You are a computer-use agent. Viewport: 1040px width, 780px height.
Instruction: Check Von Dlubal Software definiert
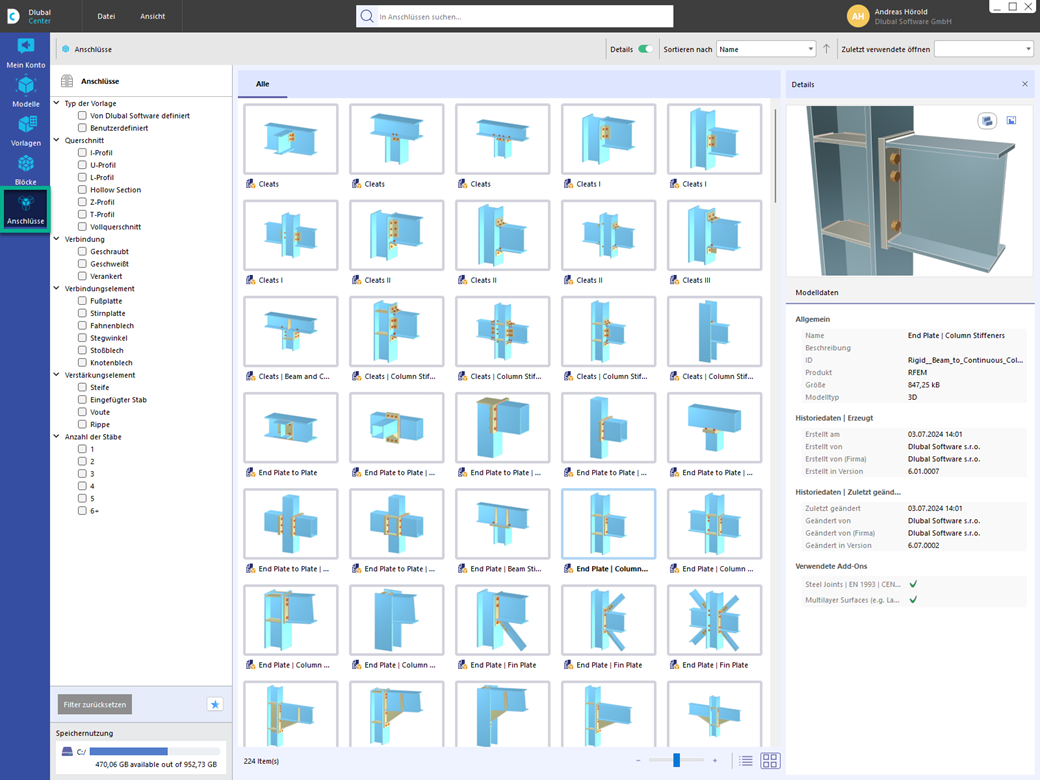click(x=82, y=115)
